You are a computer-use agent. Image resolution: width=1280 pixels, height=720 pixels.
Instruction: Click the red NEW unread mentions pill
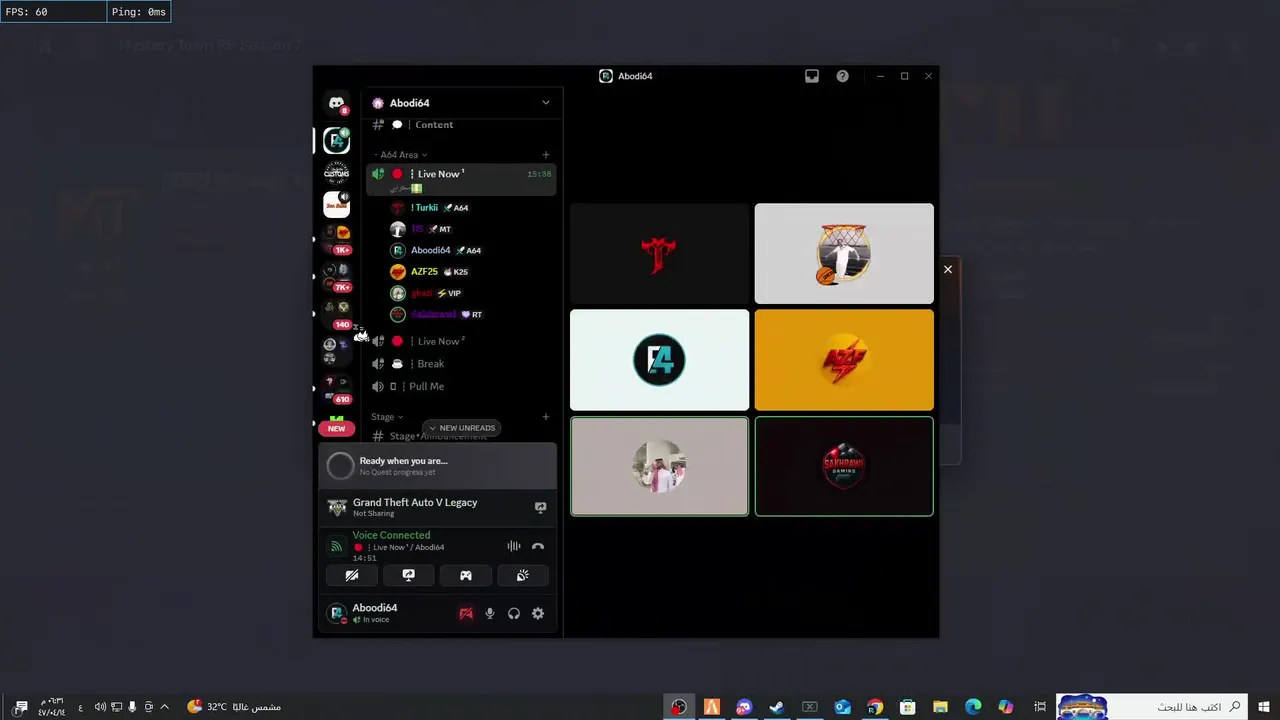[337, 428]
